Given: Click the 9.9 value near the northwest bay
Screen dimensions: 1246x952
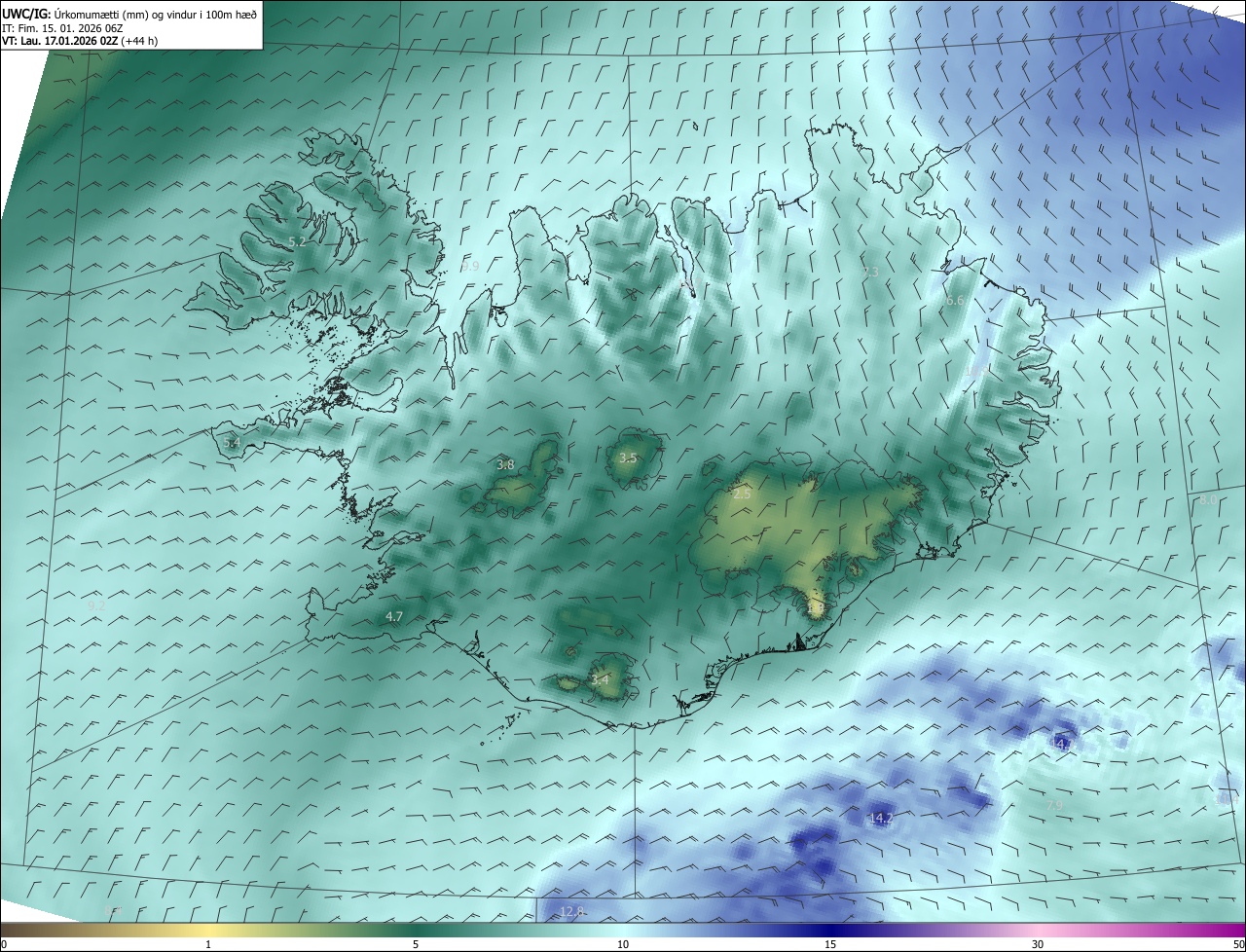Looking at the screenshot, I should click(x=470, y=266).
